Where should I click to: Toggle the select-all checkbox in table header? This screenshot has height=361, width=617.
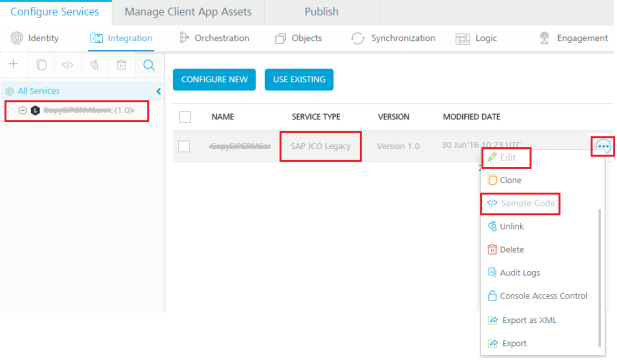pyautogui.click(x=185, y=117)
